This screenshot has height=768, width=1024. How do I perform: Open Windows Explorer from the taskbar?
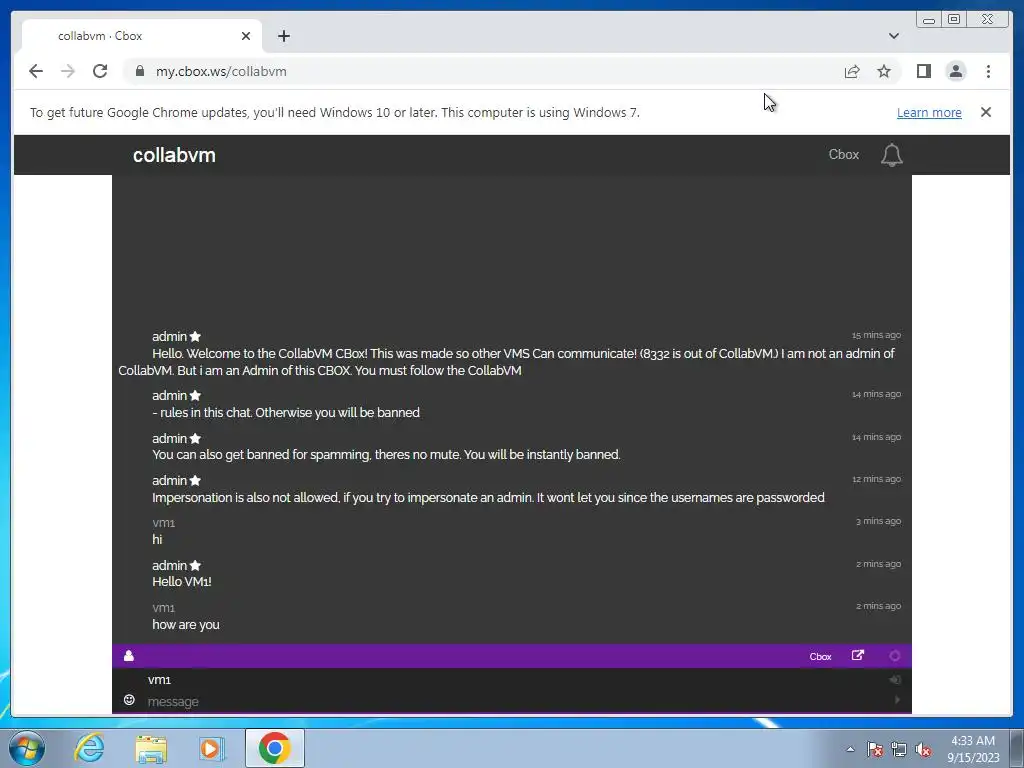coord(151,748)
